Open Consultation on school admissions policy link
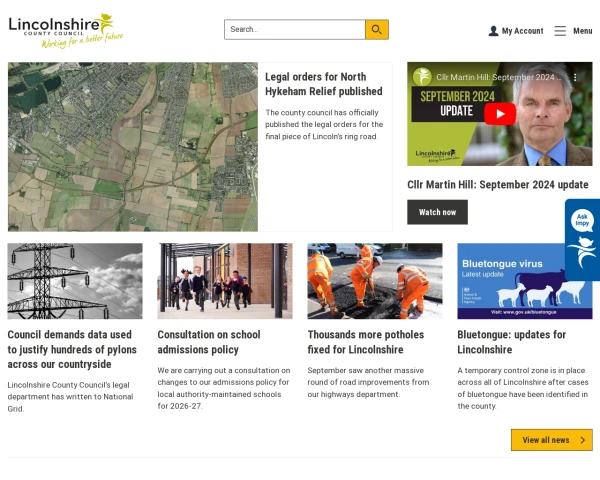Screen dimensions: 600x480 pyautogui.click(x=209, y=342)
